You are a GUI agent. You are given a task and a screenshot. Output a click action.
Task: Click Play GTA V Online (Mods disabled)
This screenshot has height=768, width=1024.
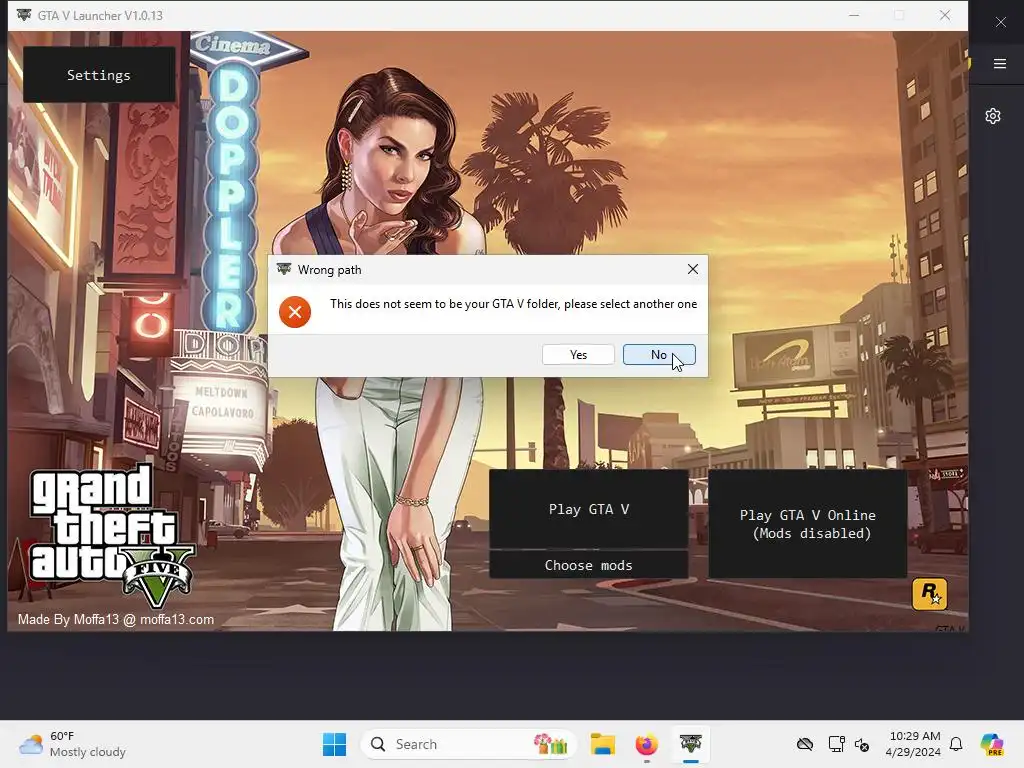[808, 524]
